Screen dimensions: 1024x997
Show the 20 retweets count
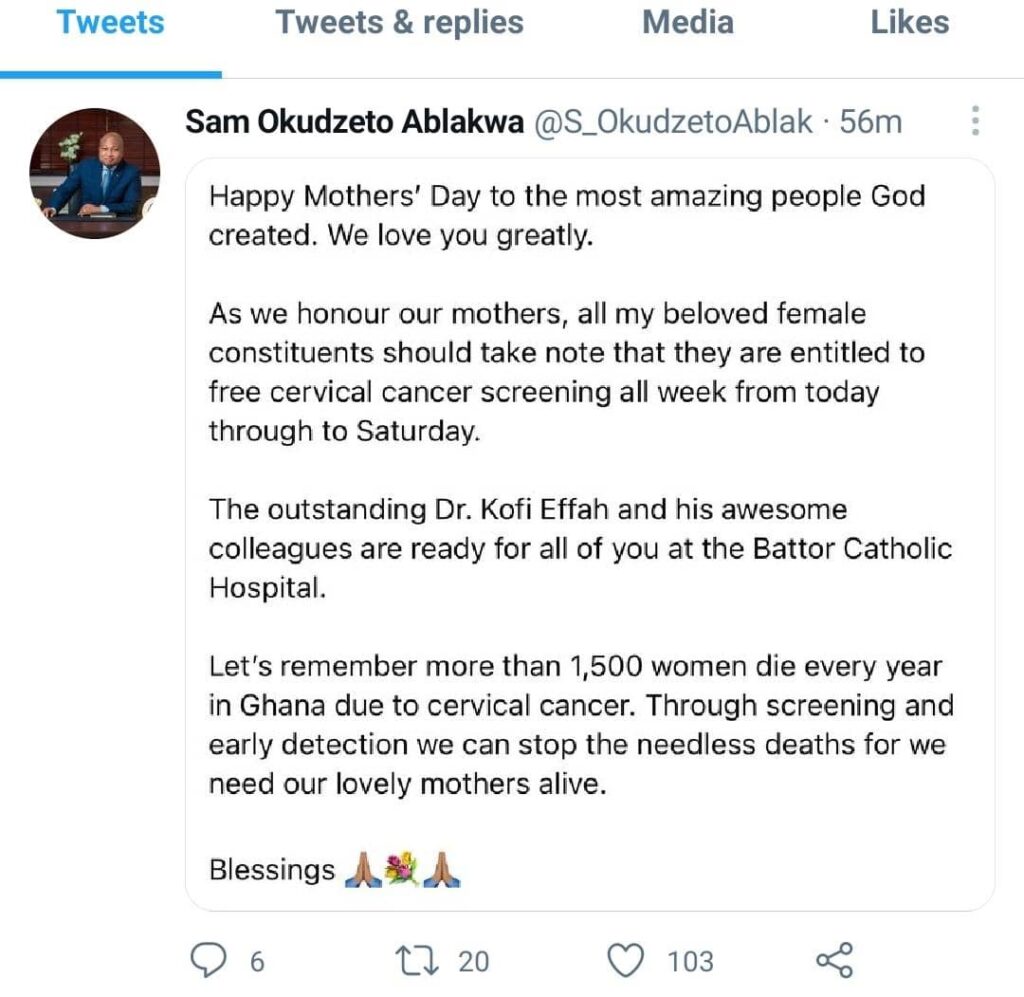pyautogui.click(x=473, y=962)
